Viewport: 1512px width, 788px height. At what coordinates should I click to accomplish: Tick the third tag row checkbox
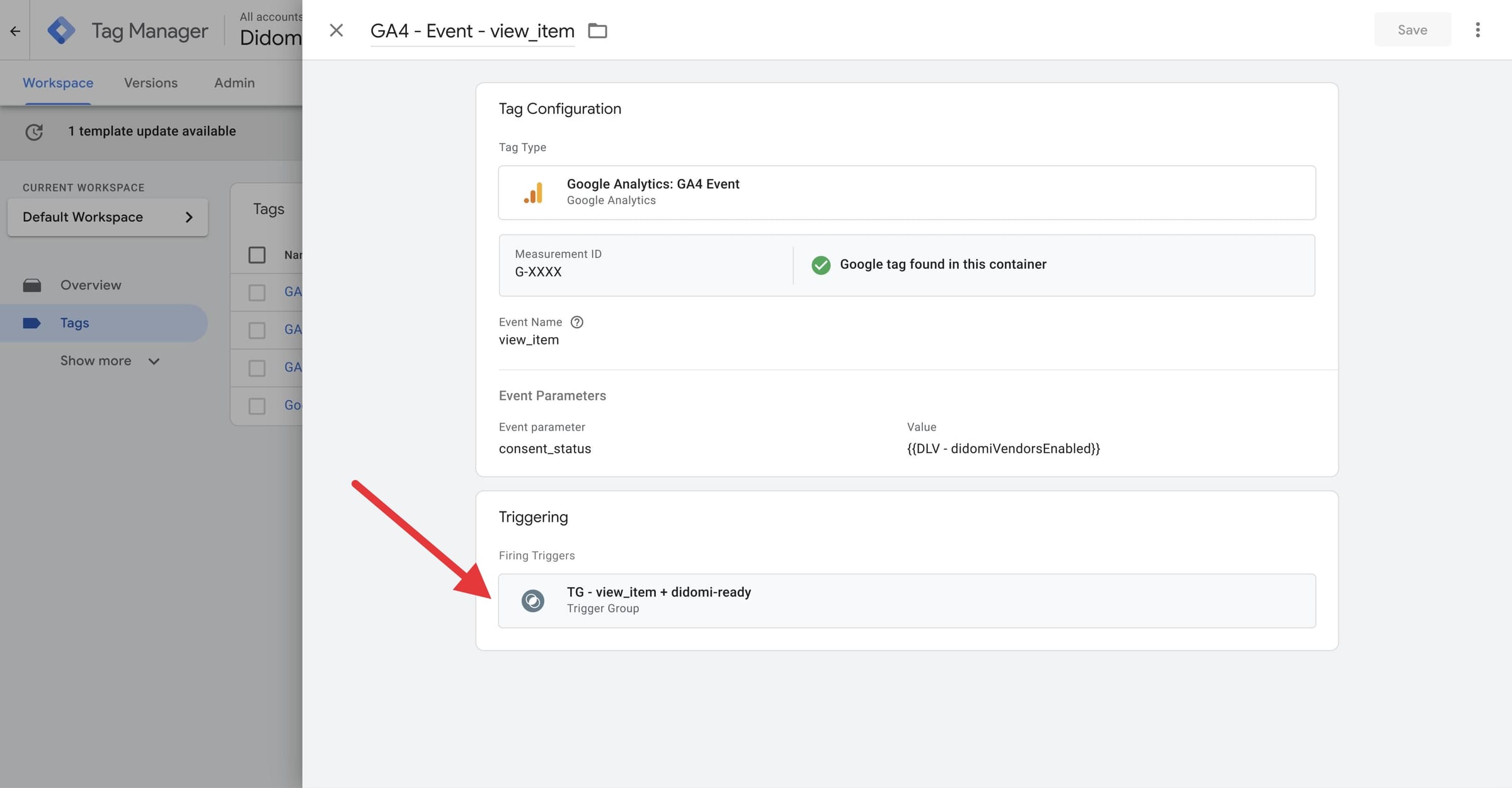click(257, 368)
